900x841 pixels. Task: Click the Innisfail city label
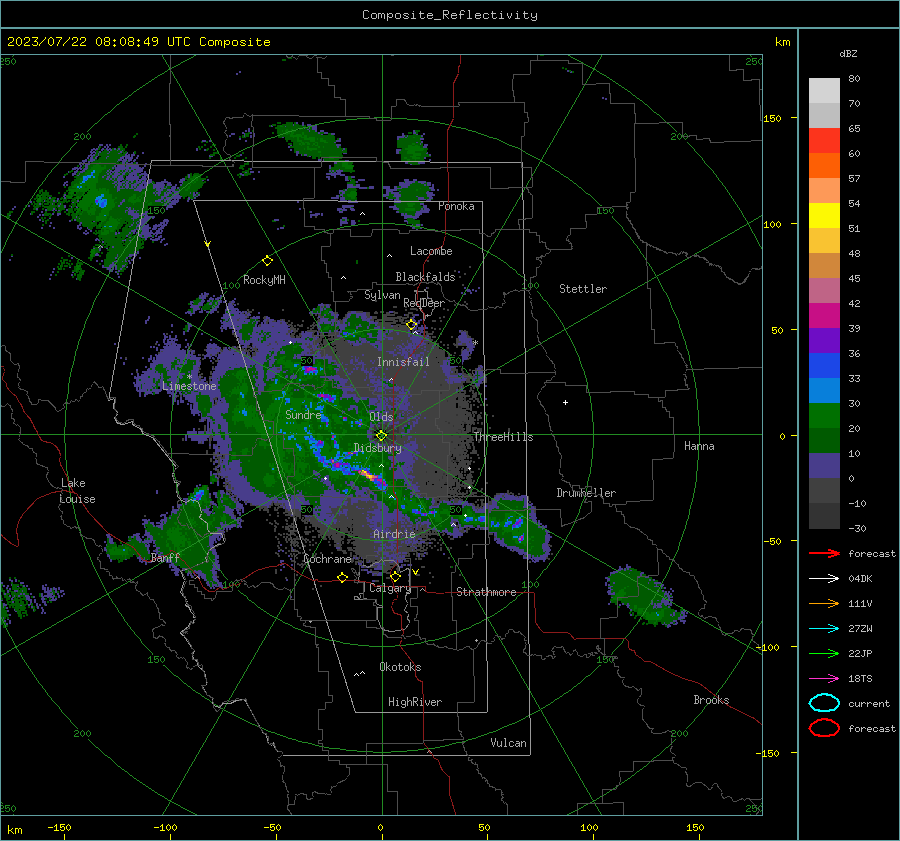tap(403, 362)
